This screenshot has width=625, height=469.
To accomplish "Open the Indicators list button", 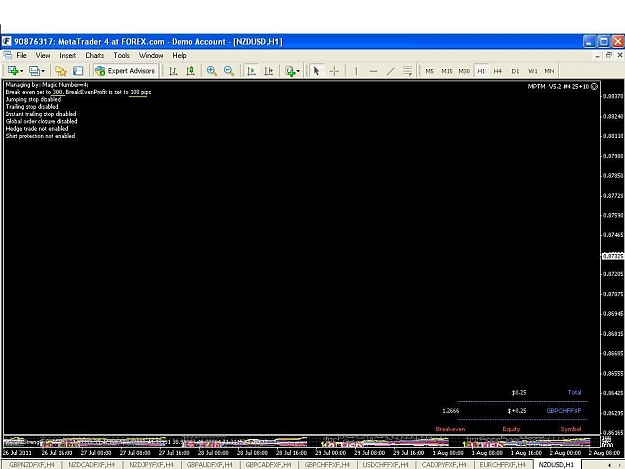I will point(290,71).
